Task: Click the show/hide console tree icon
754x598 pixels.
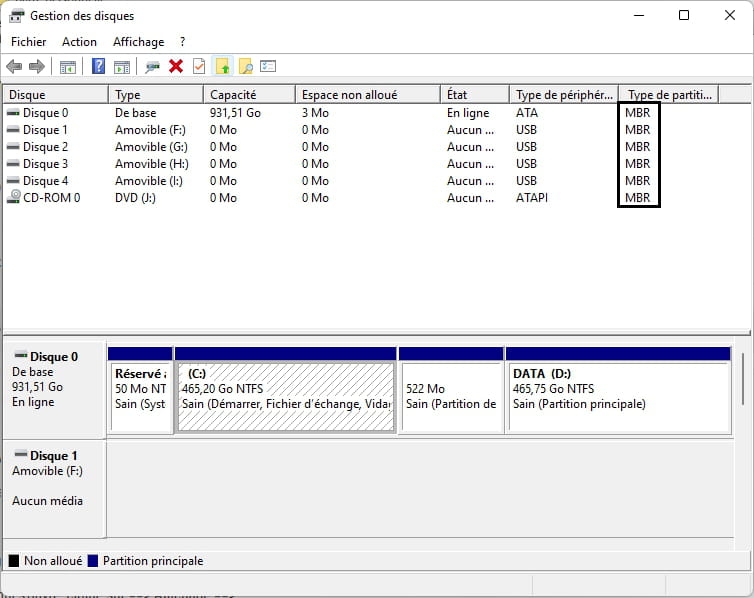Action: pyautogui.click(x=68, y=67)
